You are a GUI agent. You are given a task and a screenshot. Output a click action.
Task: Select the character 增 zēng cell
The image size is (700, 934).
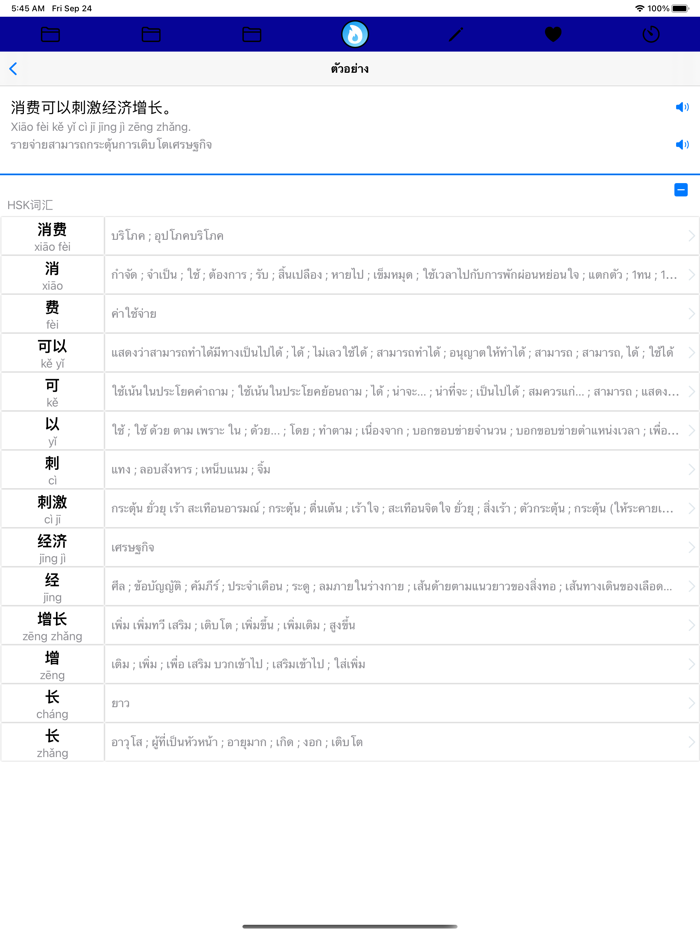pyautogui.click(x=52, y=664)
